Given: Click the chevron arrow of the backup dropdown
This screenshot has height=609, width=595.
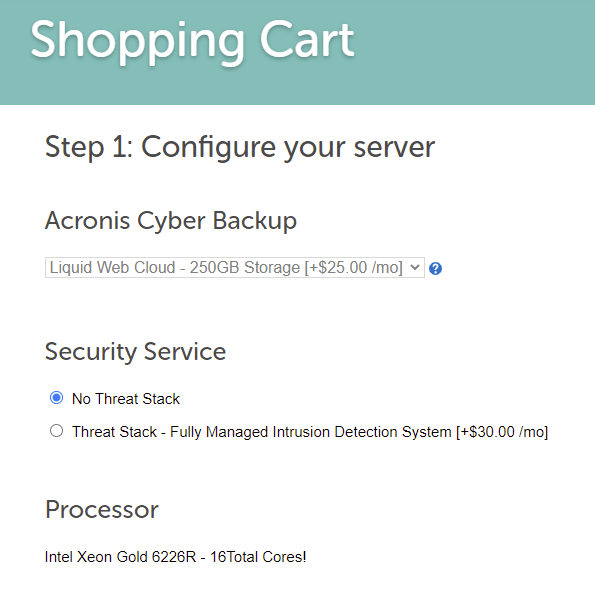Looking at the screenshot, I should click(x=415, y=268).
